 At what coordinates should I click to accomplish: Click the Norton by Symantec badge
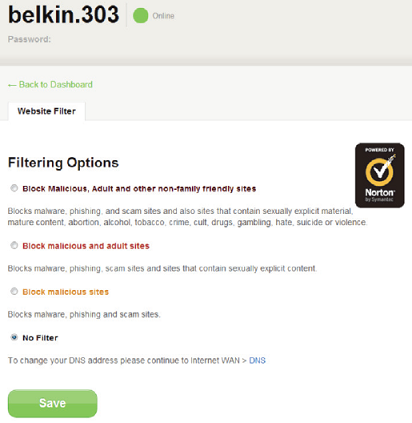380,175
